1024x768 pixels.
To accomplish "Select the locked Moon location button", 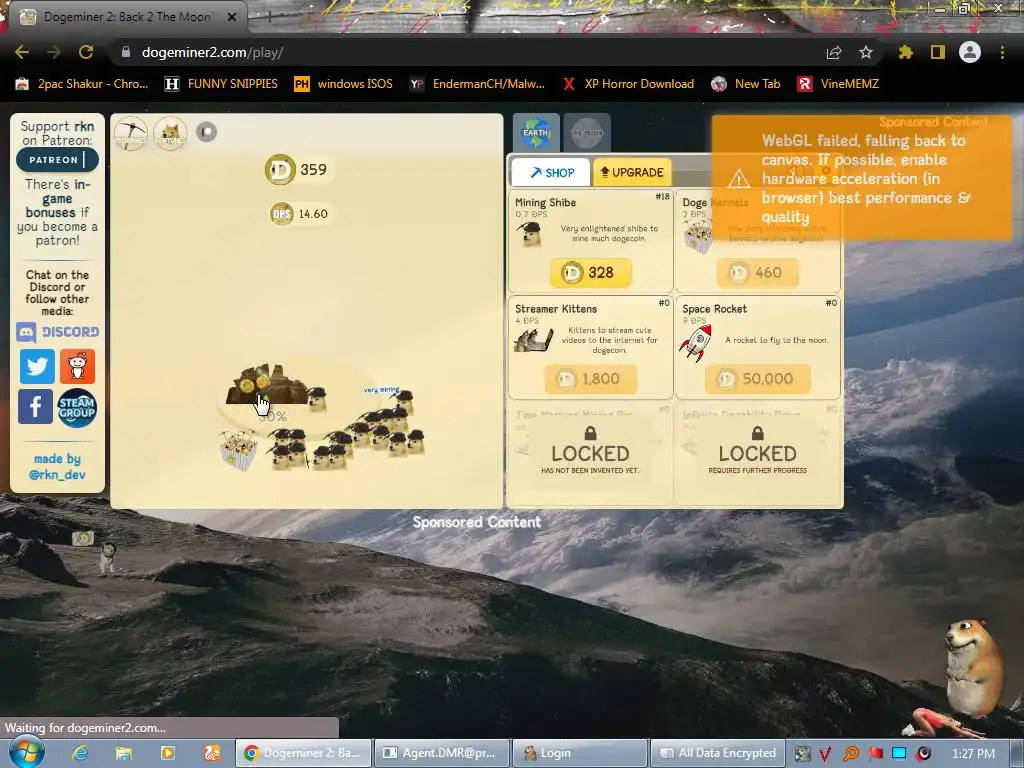I will [x=586, y=133].
